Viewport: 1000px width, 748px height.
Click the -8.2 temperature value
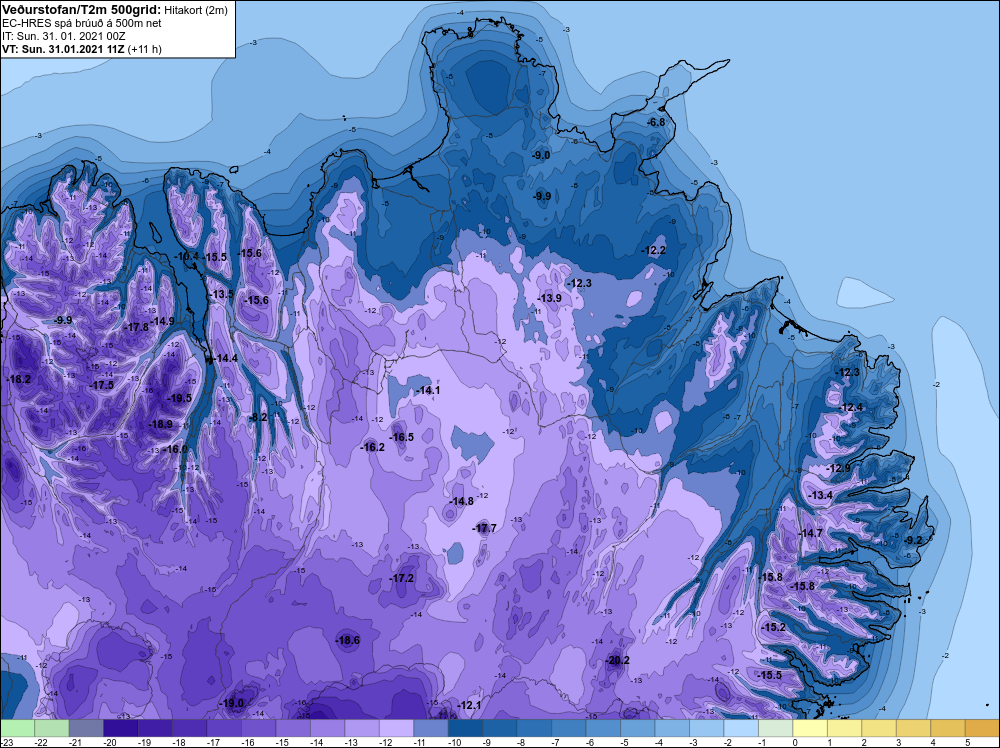[x=258, y=417]
